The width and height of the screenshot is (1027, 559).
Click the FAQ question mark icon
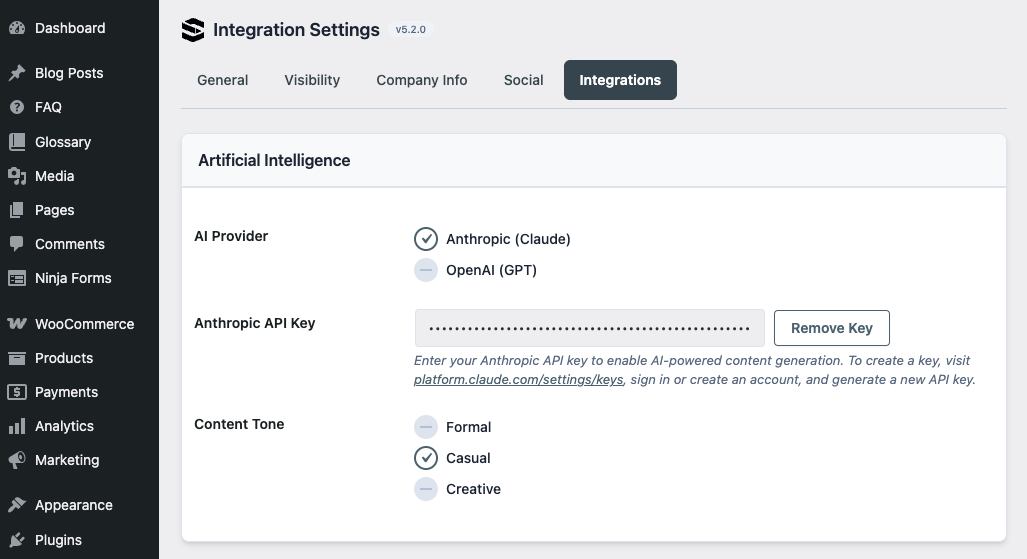point(17,107)
